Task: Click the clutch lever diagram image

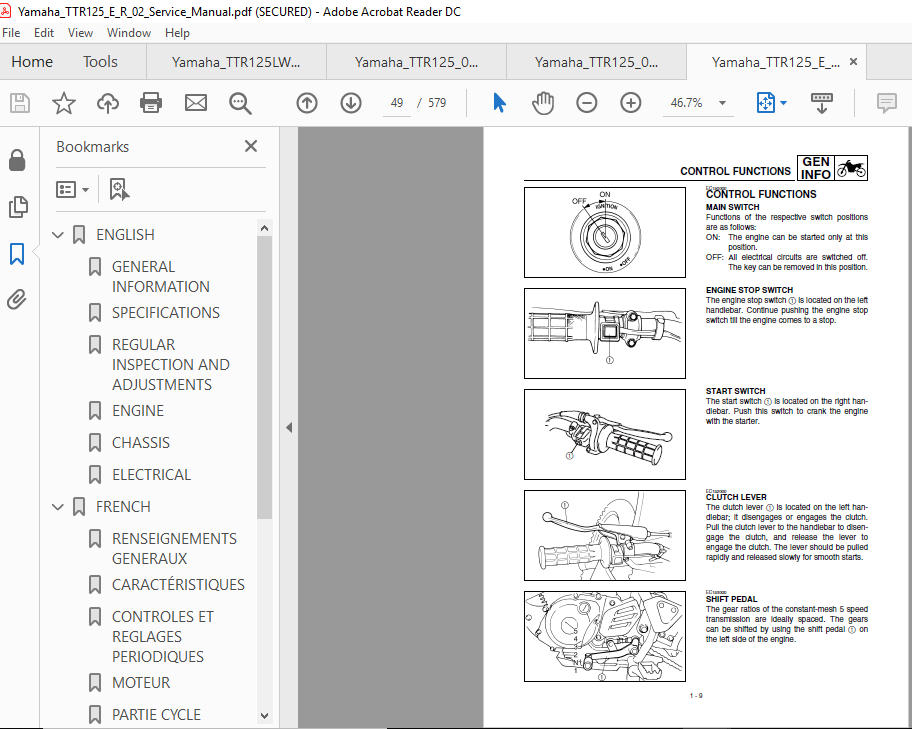Action: pyautogui.click(x=604, y=535)
